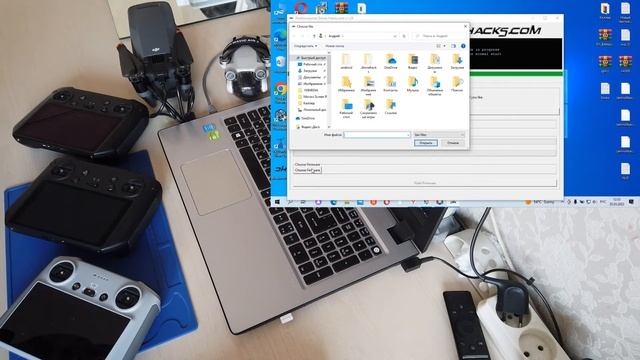Expand the address bar history dropdown
The width and height of the screenshot is (640, 360).
[395, 36]
